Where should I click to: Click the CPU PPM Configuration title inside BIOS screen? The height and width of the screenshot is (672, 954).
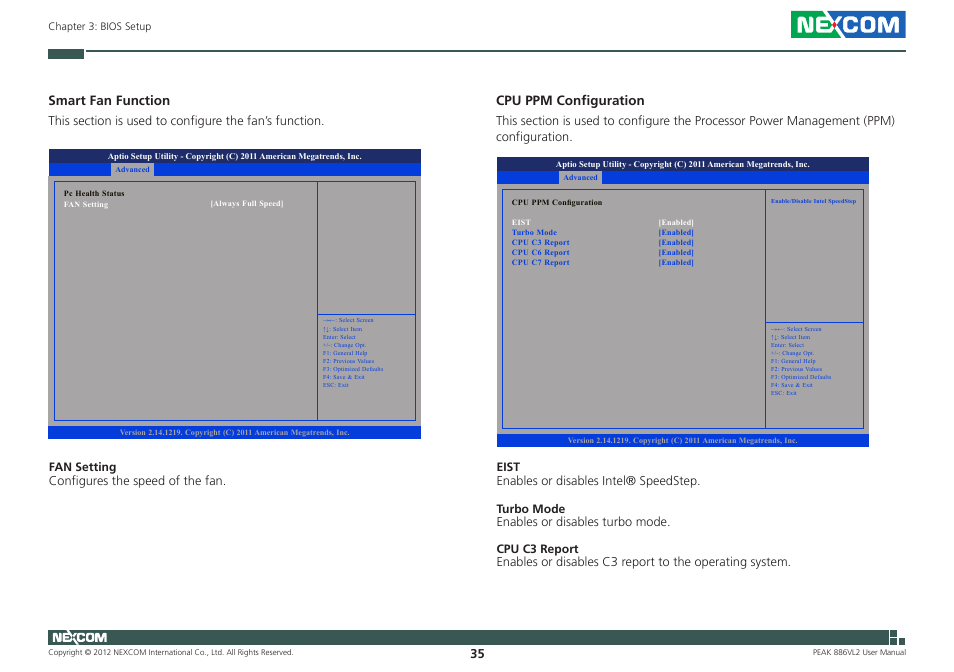557,203
